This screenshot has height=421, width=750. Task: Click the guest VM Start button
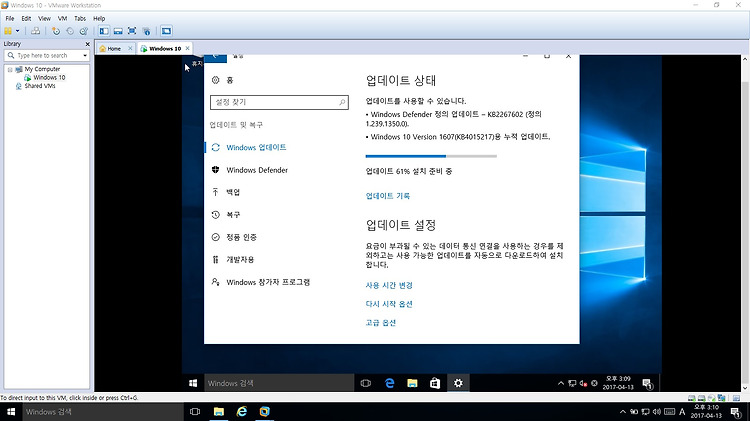click(x=193, y=383)
